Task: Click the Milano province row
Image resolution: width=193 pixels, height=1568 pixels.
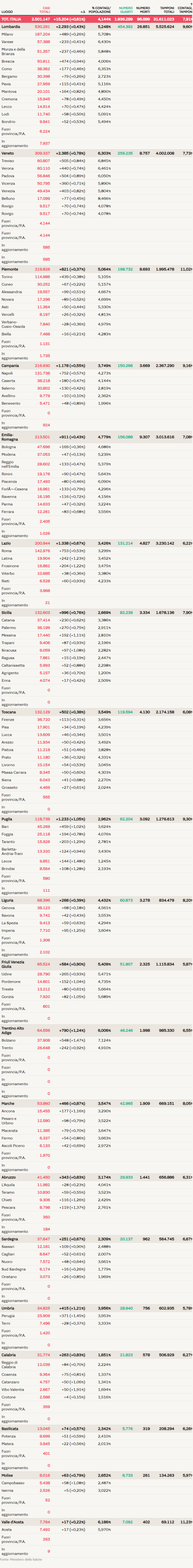Action: click(x=96, y=34)
